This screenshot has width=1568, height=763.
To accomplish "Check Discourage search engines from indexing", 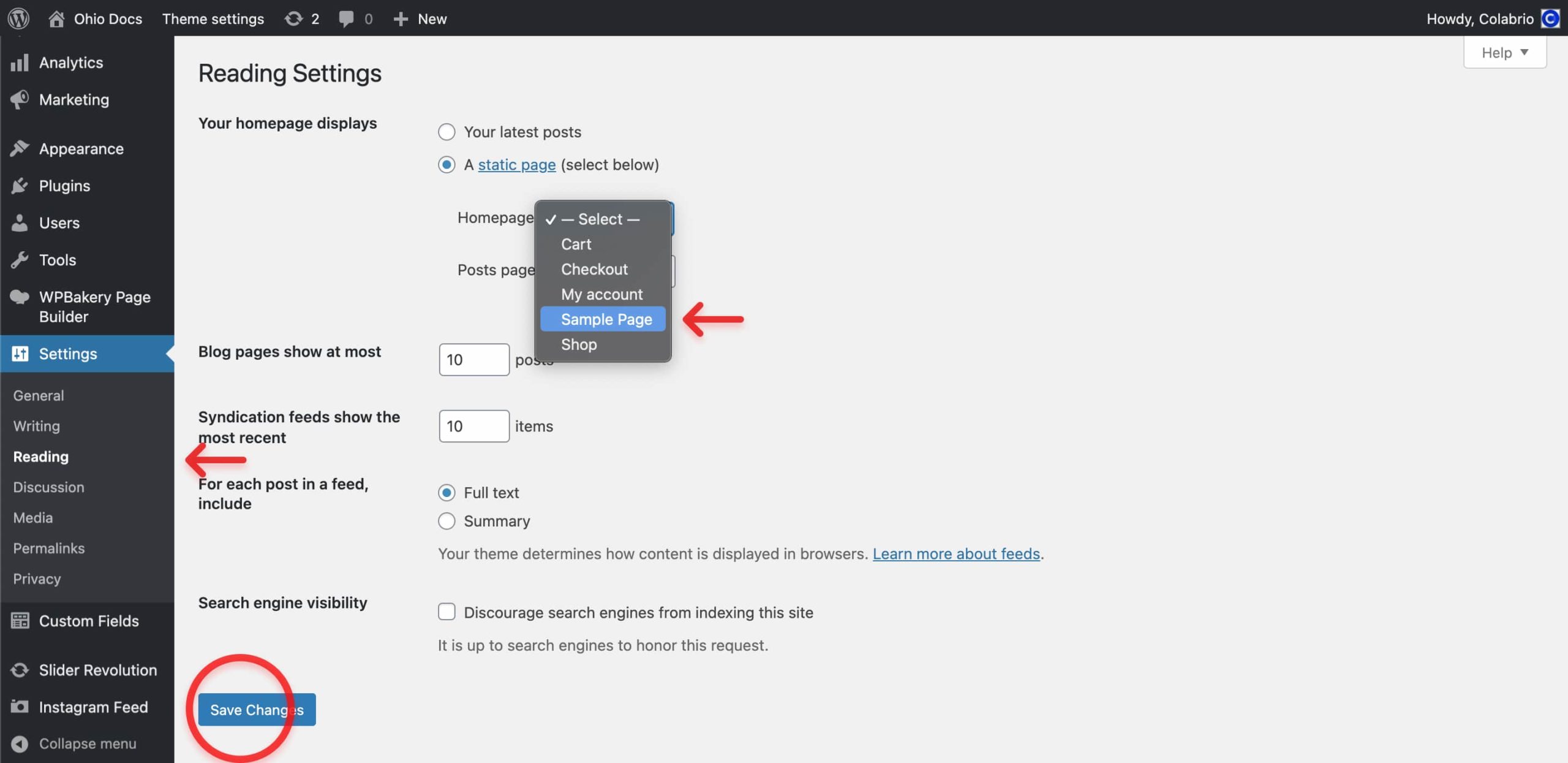I will point(447,612).
